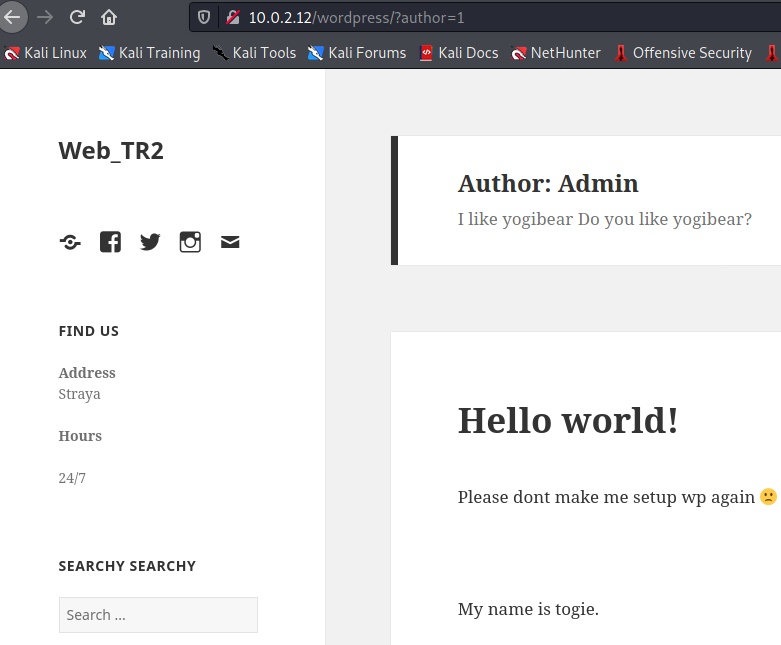Open the Twitter social icon
Viewport: 781px width, 645px height.
click(150, 242)
